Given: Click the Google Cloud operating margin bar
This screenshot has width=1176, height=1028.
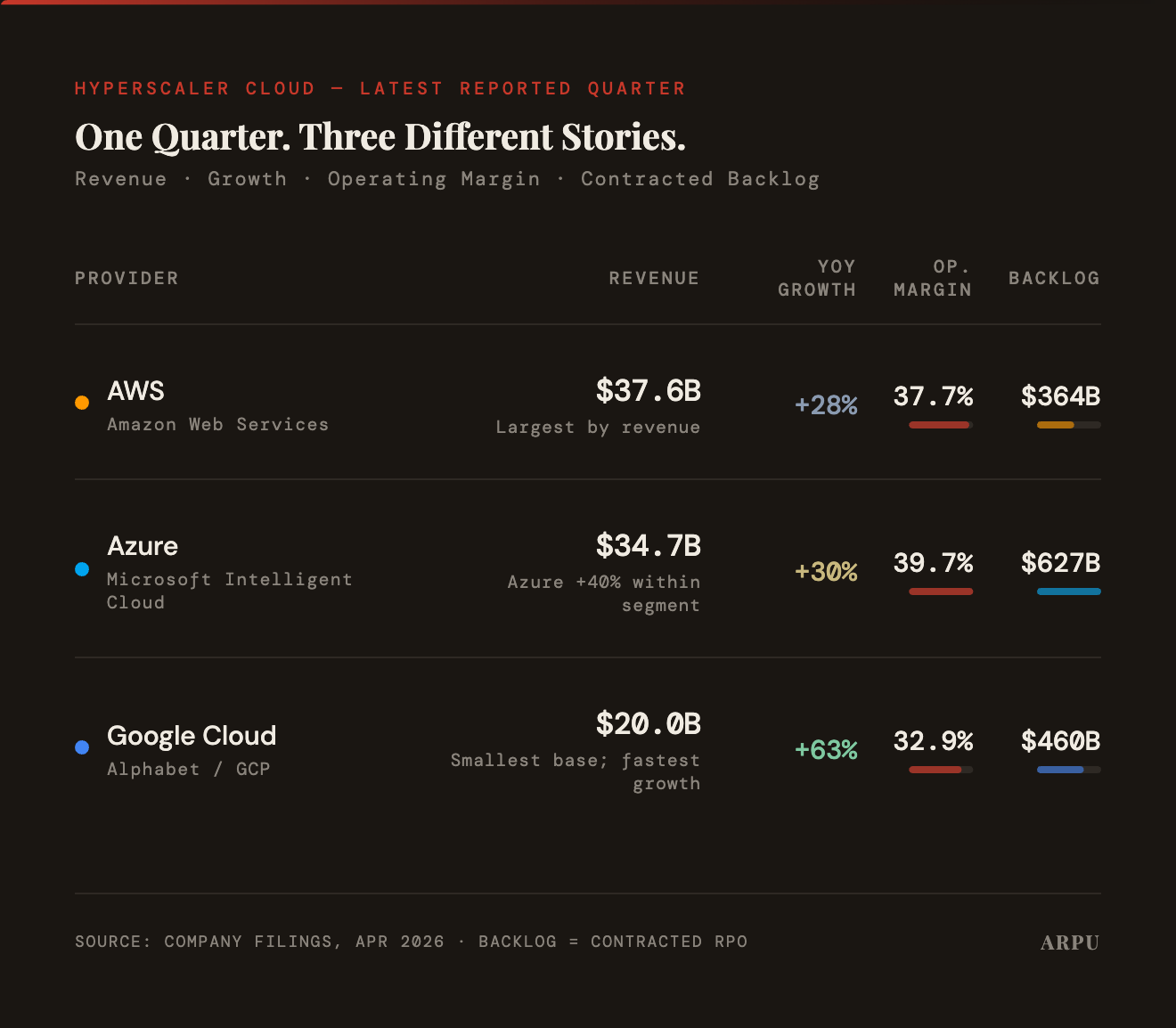Looking at the screenshot, I should (x=941, y=770).
